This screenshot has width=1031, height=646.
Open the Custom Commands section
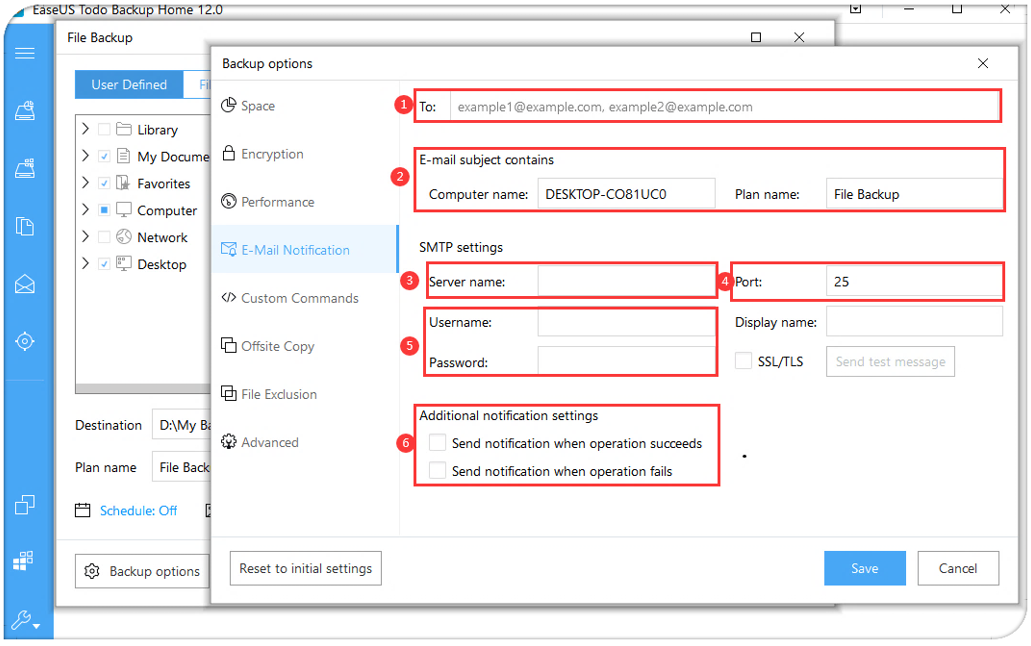(305, 297)
